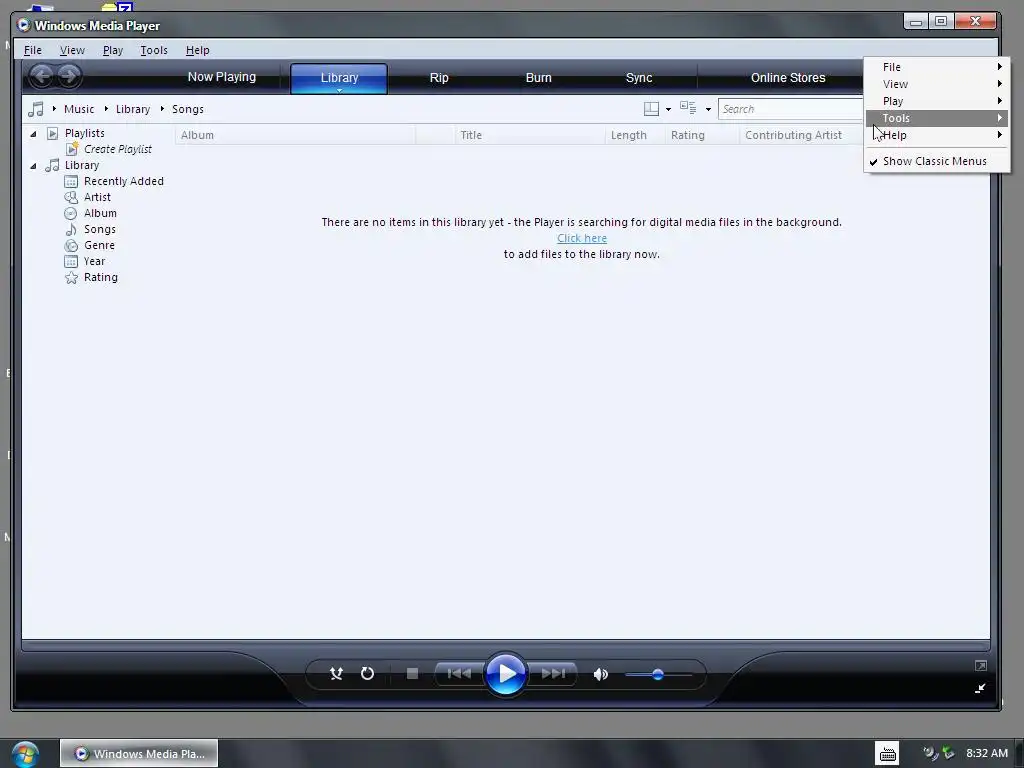The height and width of the screenshot is (768, 1024).
Task: Click the Recently Added icon
Action: pyautogui.click(x=71, y=182)
